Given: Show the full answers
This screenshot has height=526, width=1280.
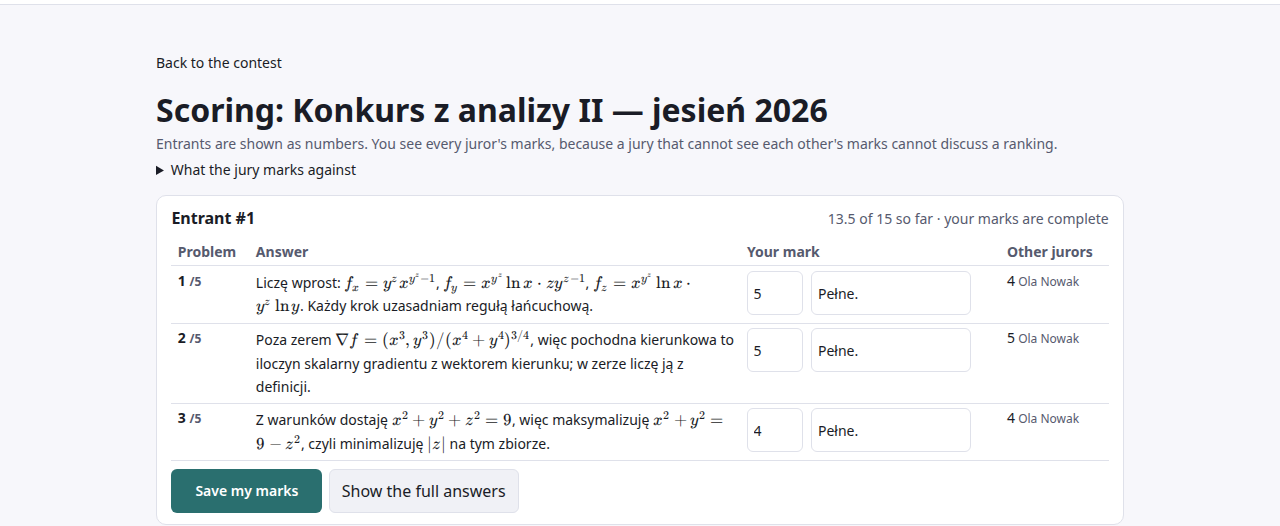Looking at the screenshot, I should (424, 491).
